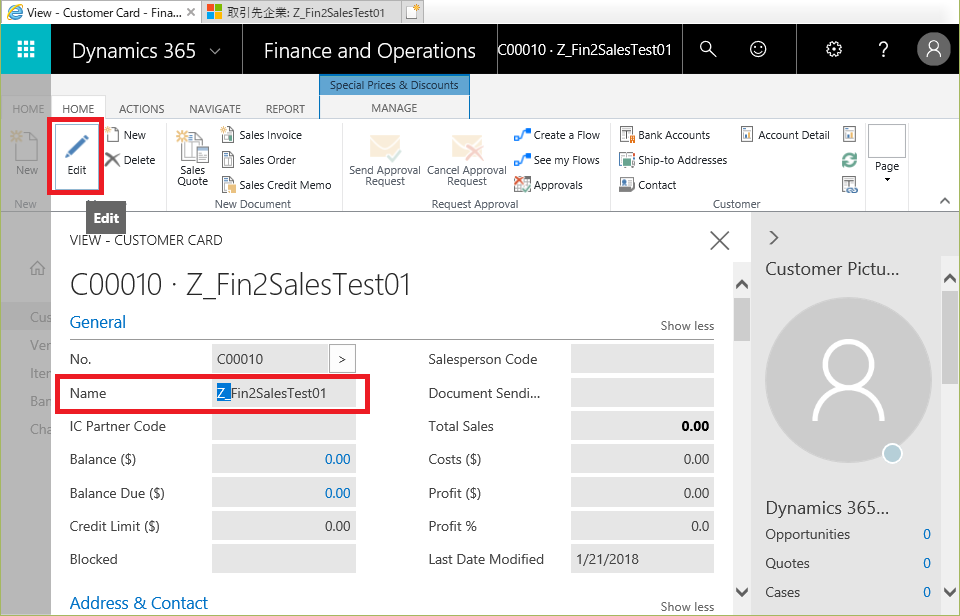960x616 pixels.
Task: Open the Balance ($) 0.00 link
Action: pyautogui.click(x=337, y=459)
